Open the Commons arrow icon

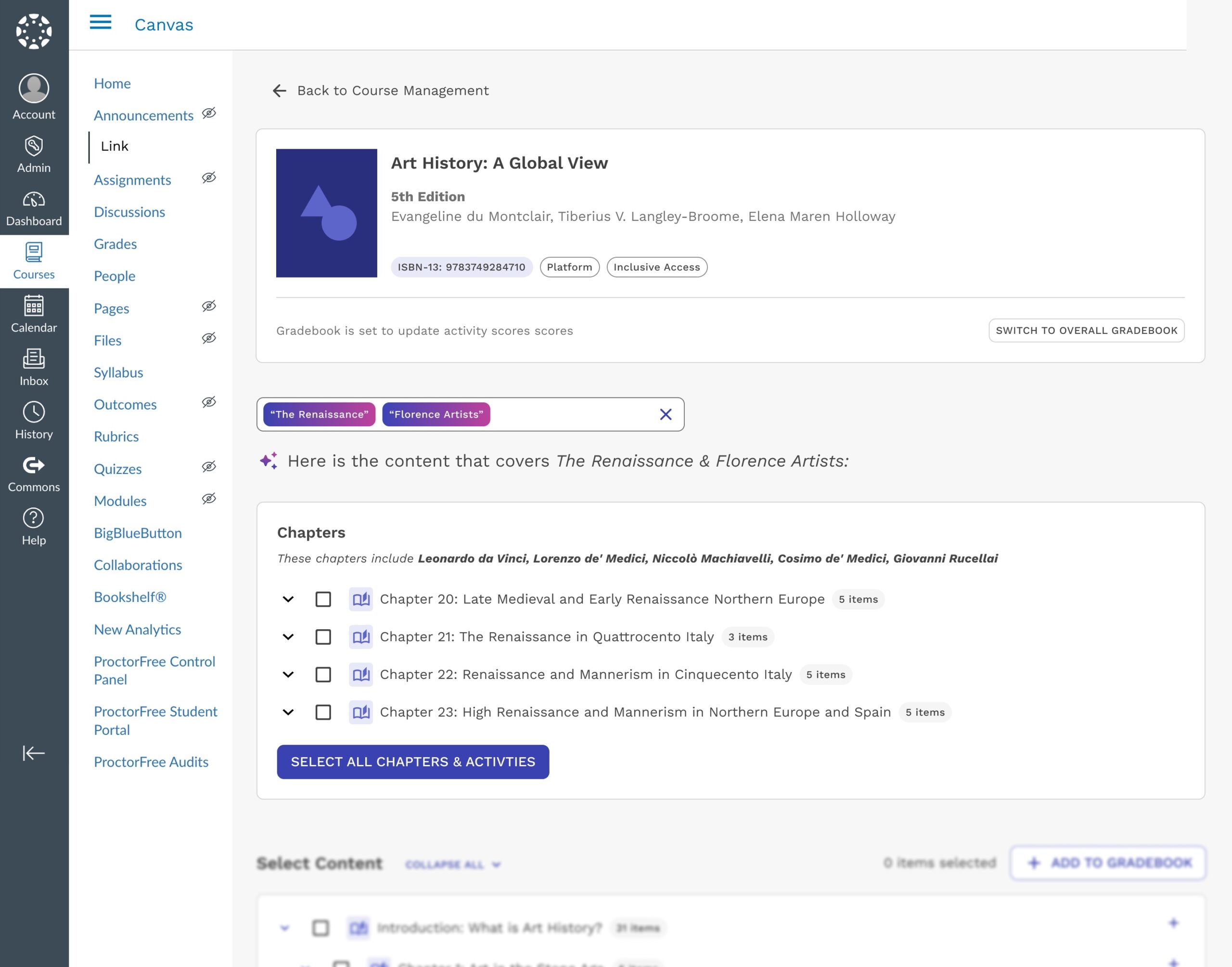click(x=34, y=465)
